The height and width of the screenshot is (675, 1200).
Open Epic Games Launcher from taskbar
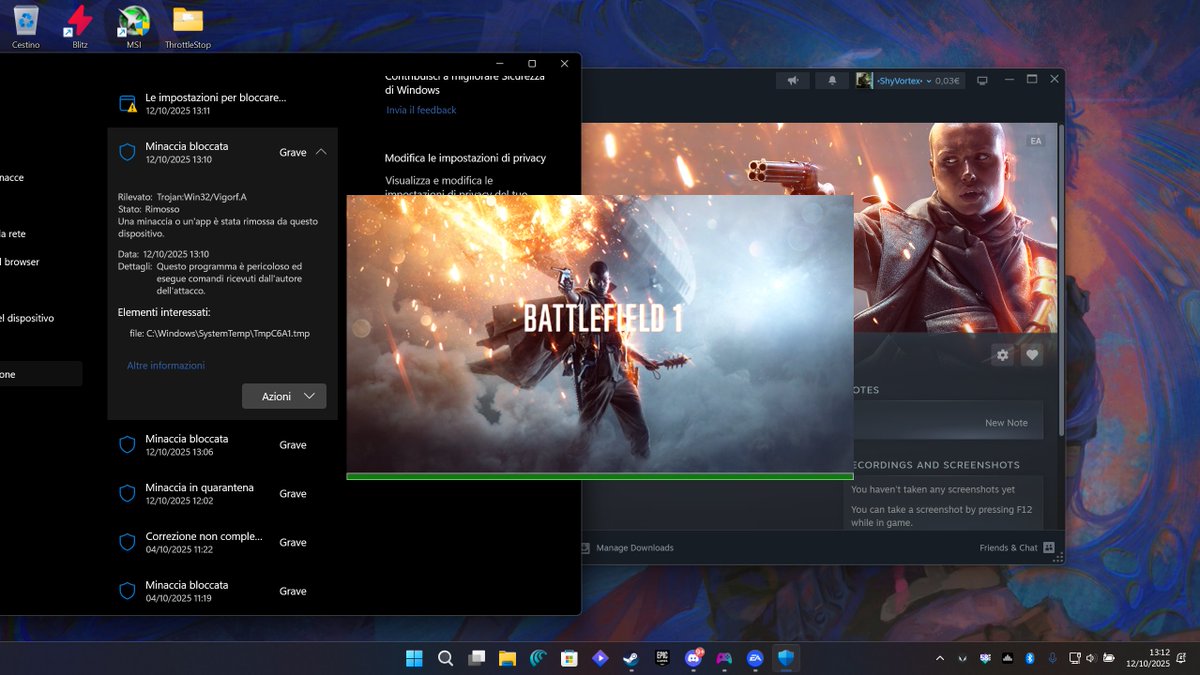[662, 658]
